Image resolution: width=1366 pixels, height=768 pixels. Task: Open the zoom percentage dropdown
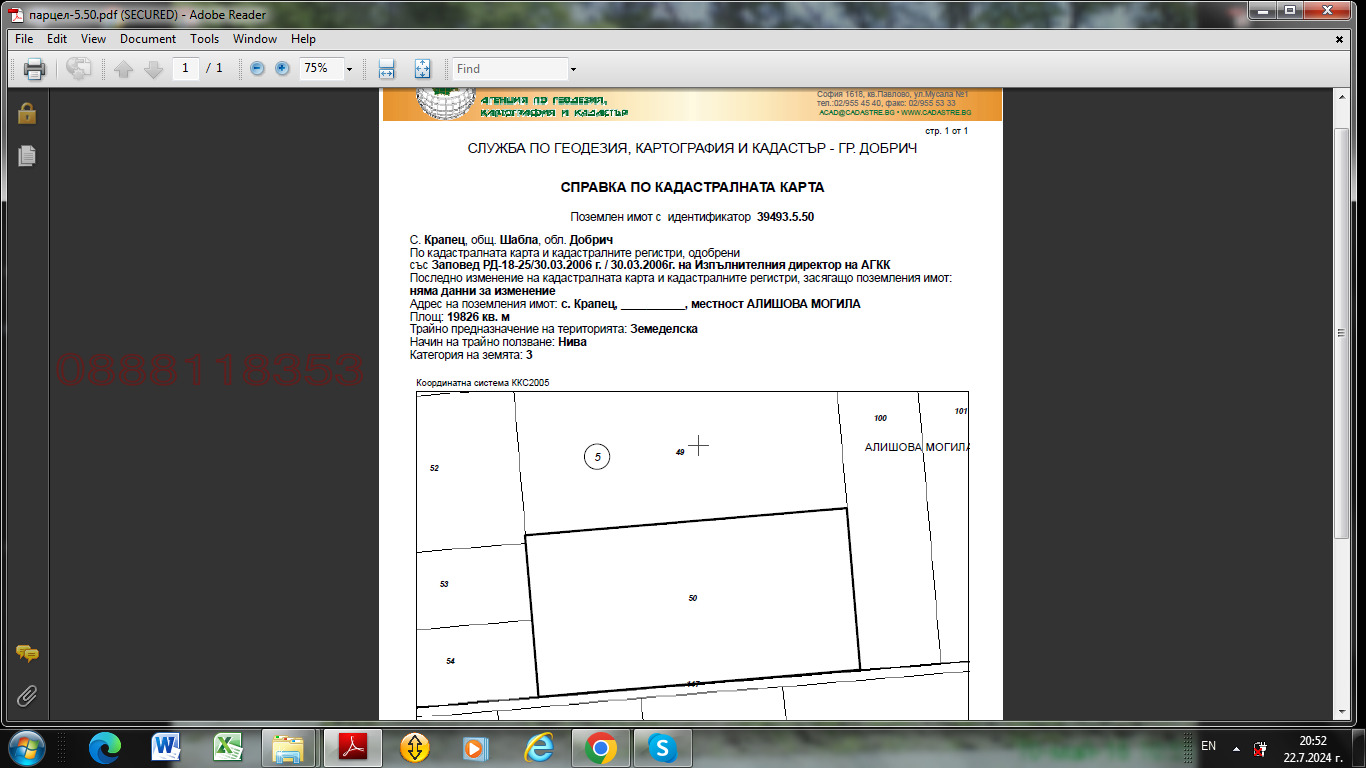pyautogui.click(x=347, y=68)
